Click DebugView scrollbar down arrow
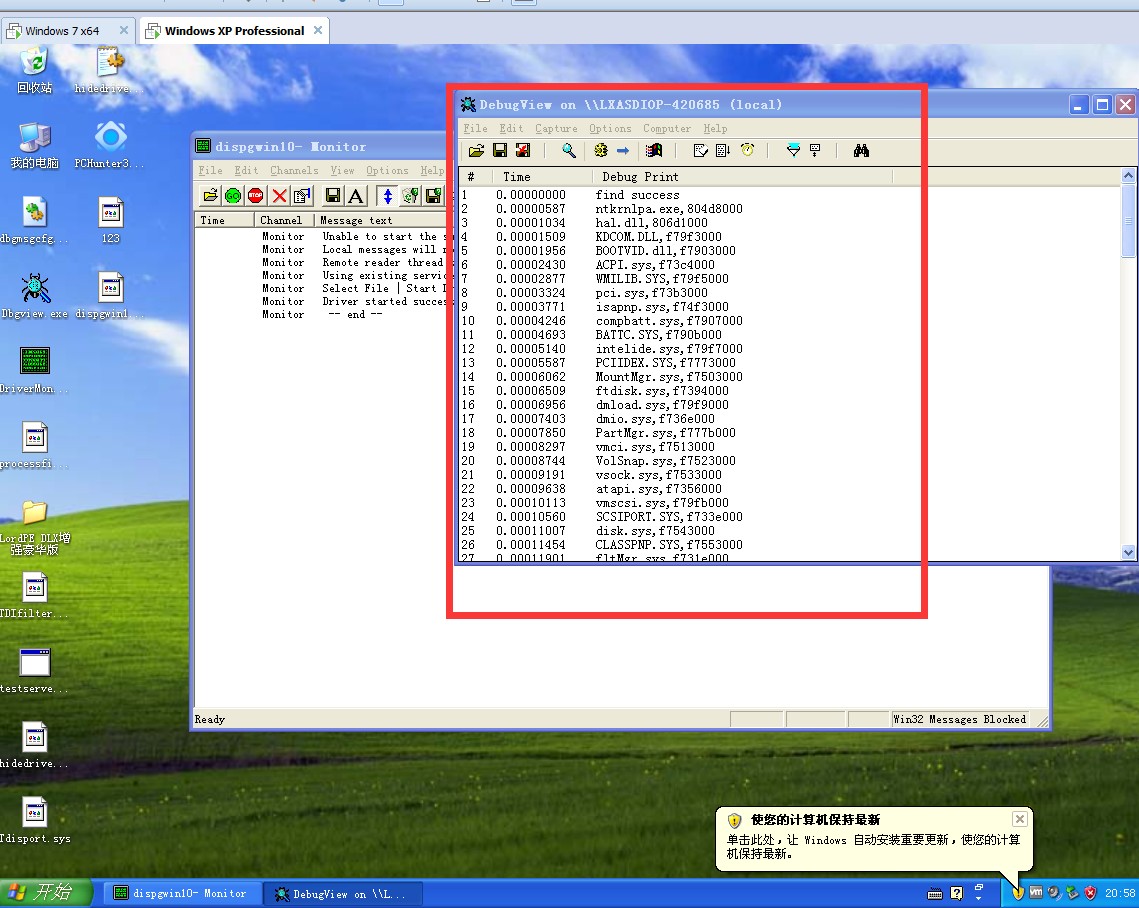 1128,552
